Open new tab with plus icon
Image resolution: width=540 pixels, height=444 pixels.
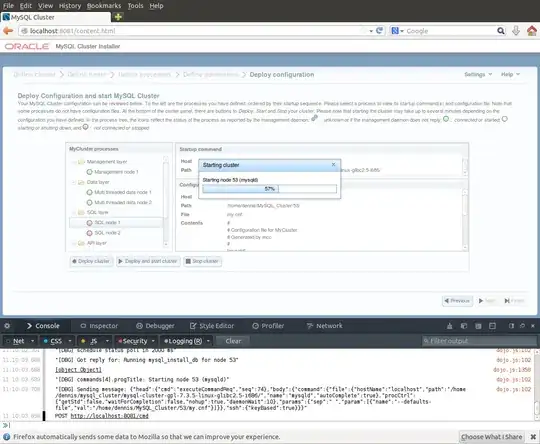[x=118, y=17]
